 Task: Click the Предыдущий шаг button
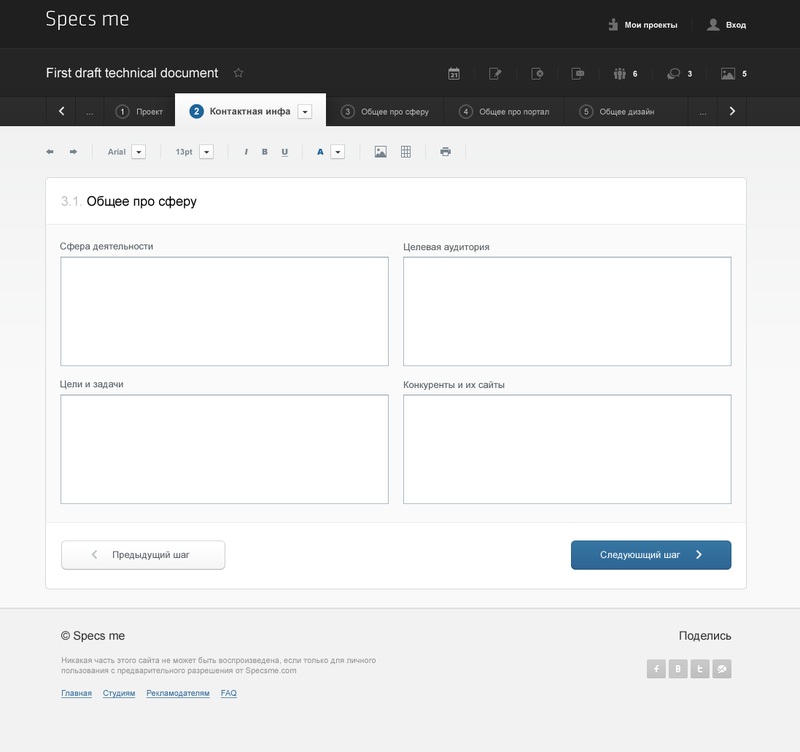pos(143,555)
